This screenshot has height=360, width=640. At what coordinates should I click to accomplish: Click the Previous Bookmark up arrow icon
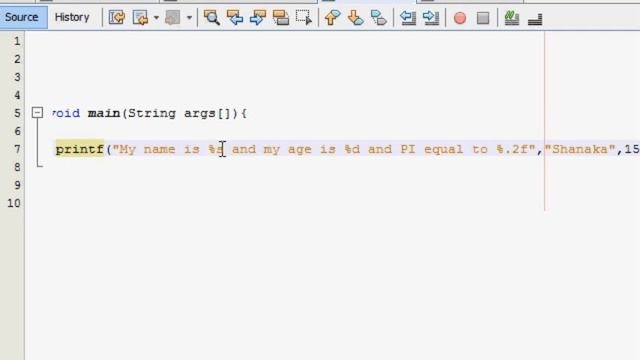click(x=332, y=18)
